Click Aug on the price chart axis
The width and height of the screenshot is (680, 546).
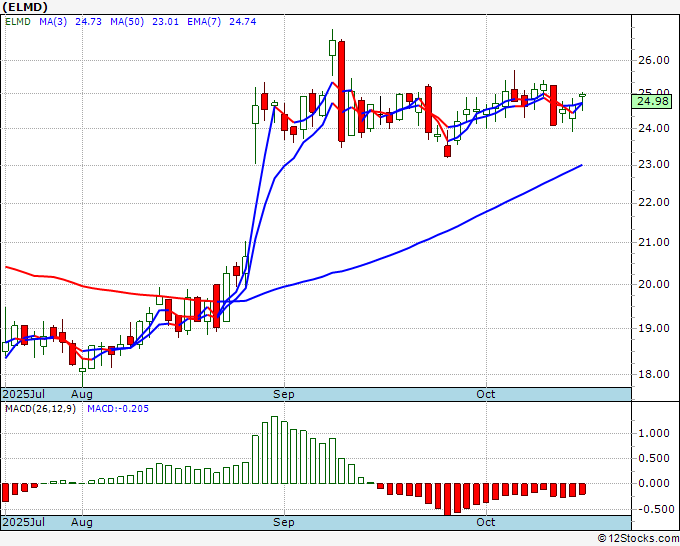[82, 394]
